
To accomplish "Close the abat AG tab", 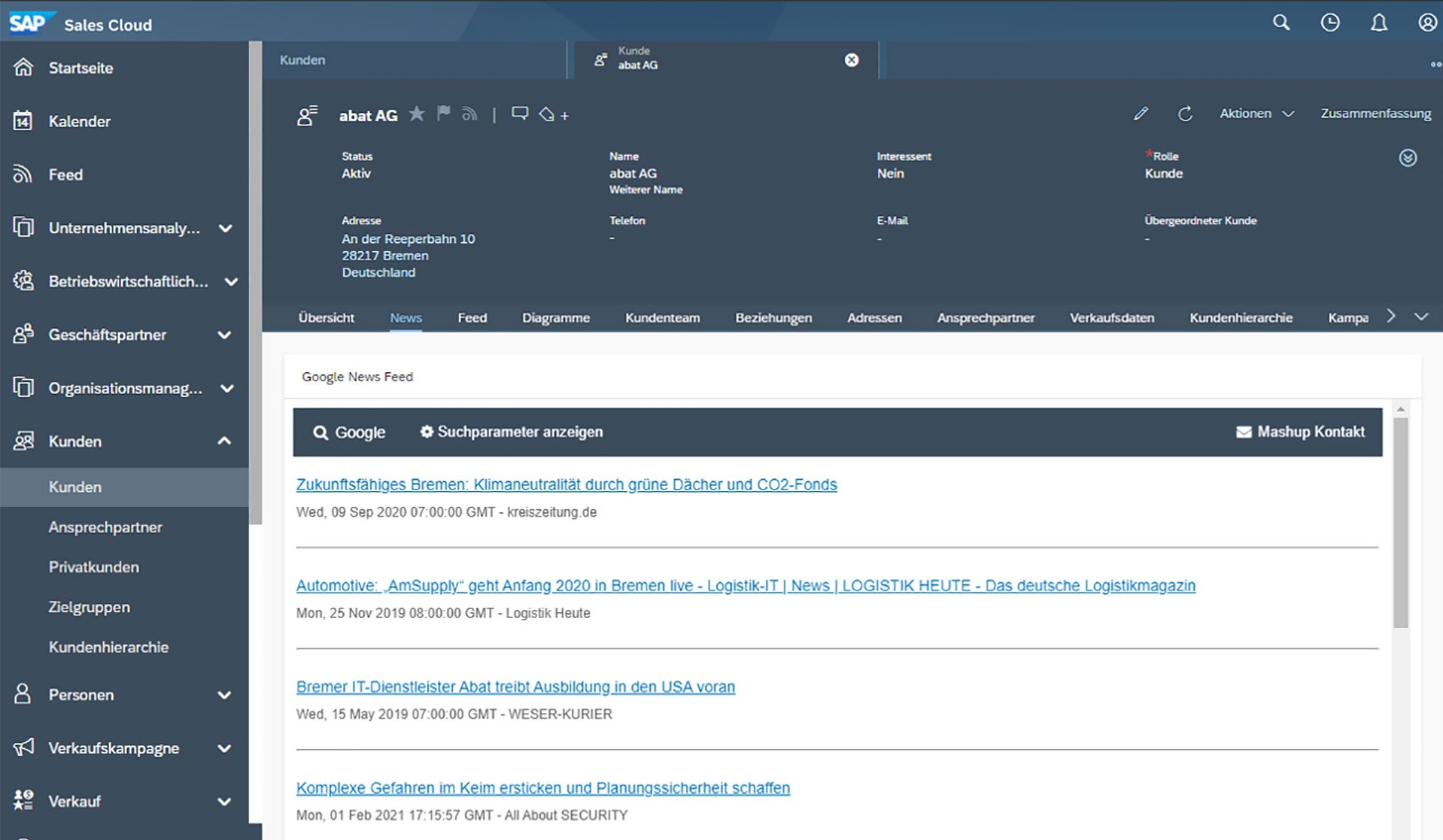I will 852,59.
